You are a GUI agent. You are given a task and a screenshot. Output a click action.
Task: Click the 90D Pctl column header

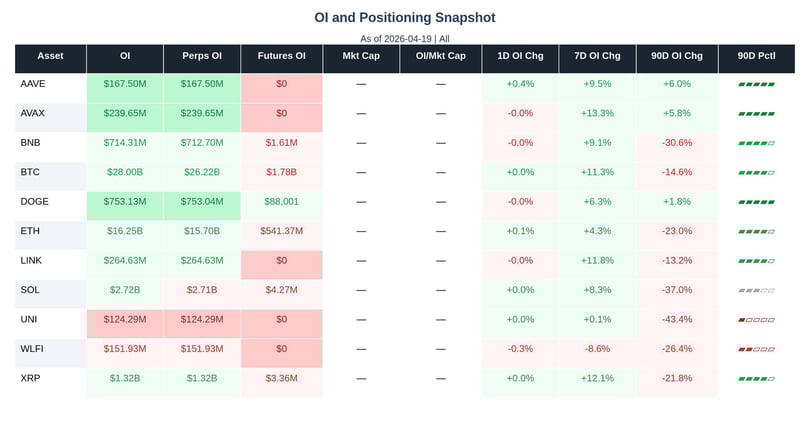(x=756, y=57)
